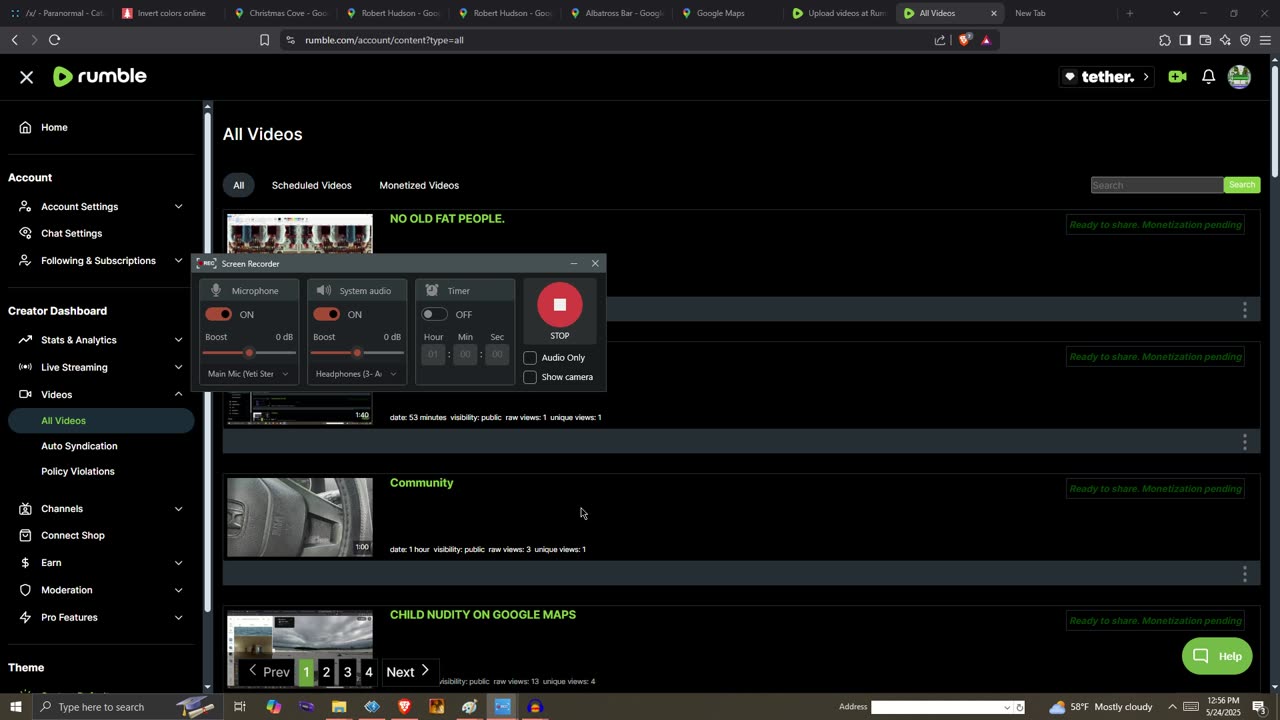Click the Rumble logo
The height and width of the screenshot is (720, 1280).
pyautogui.click(x=99, y=76)
